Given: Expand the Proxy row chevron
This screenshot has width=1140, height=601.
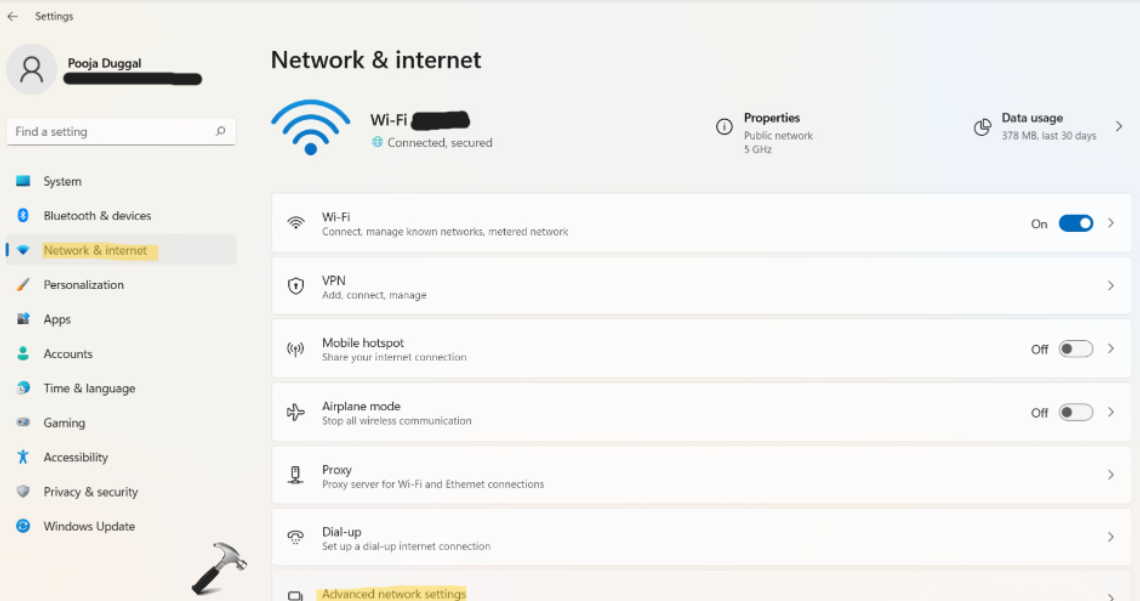Looking at the screenshot, I should (1110, 475).
